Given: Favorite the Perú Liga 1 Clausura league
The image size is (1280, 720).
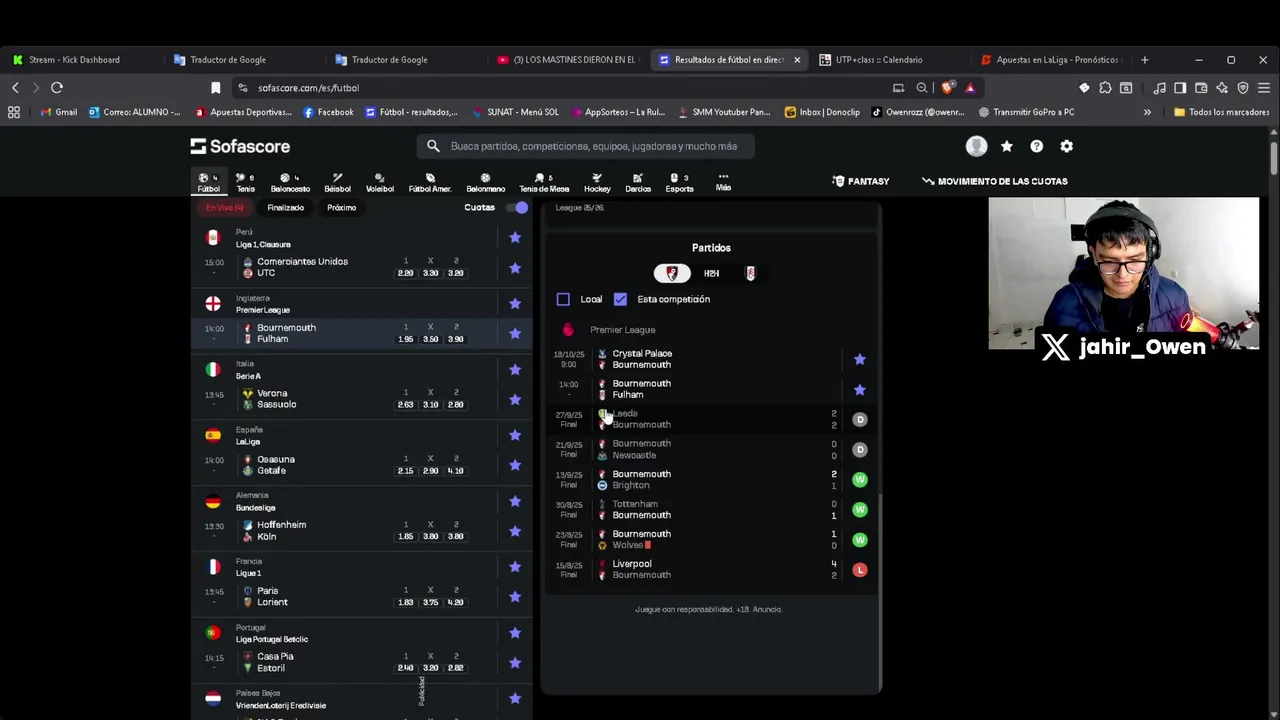Looking at the screenshot, I should [515, 238].
